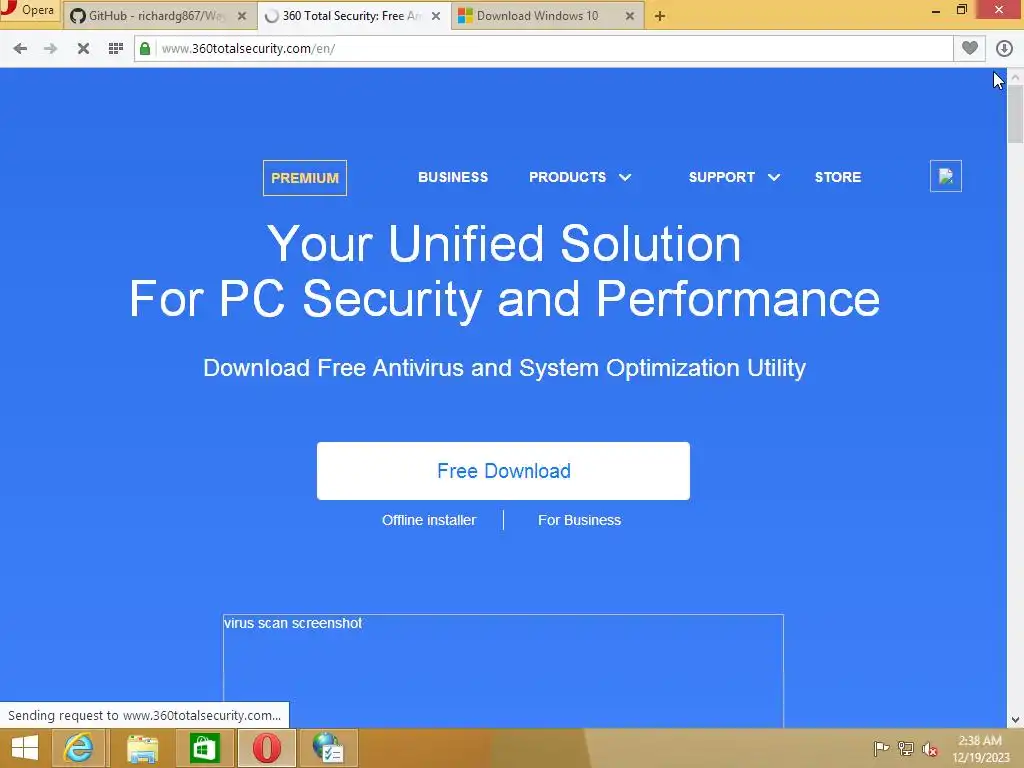Open the STORE menu item
1024x768 pixels.
pos(838,177)
